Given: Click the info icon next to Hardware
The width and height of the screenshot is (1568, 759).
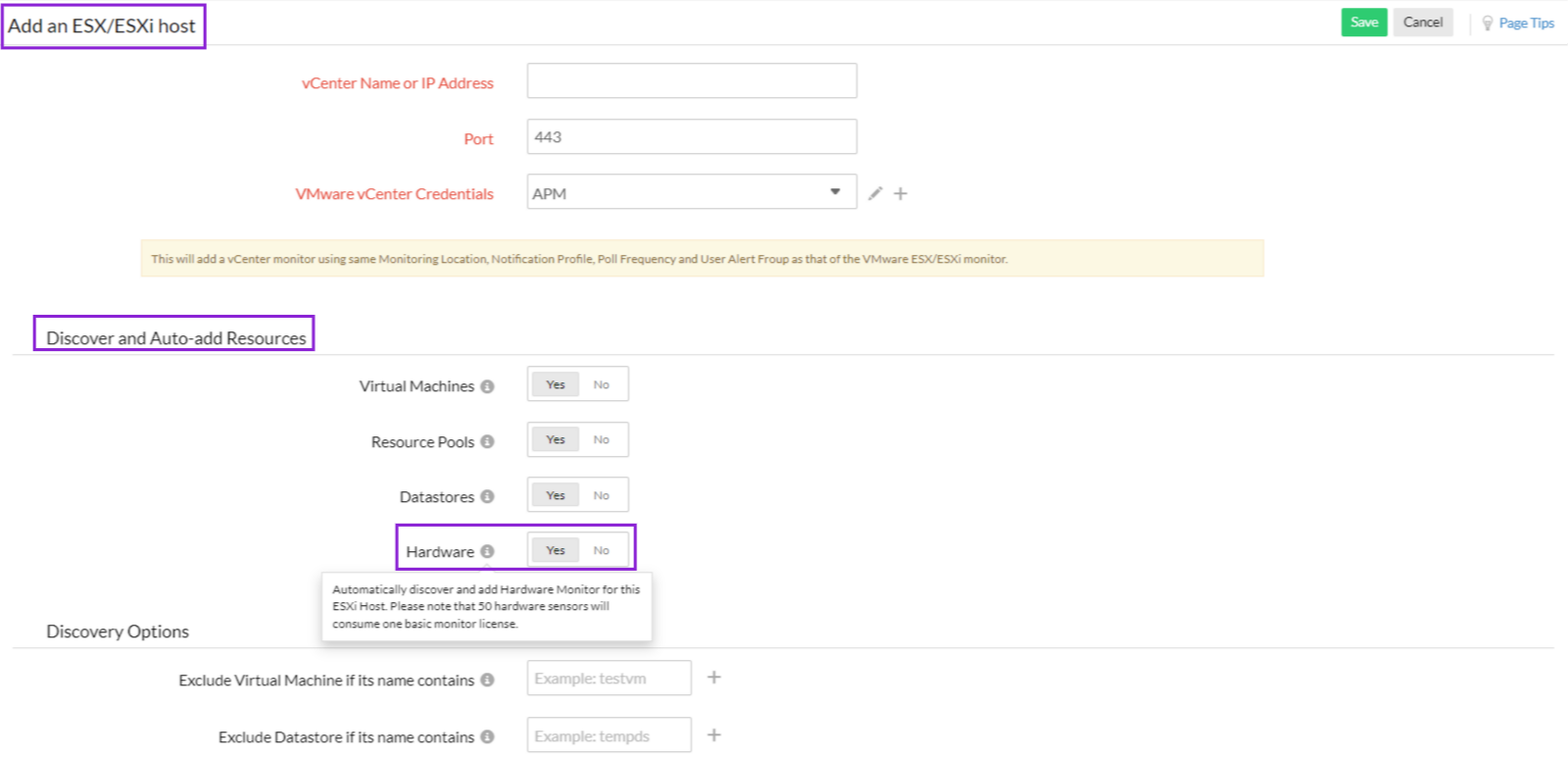Looking at the screenshot, I should [487, 552].
